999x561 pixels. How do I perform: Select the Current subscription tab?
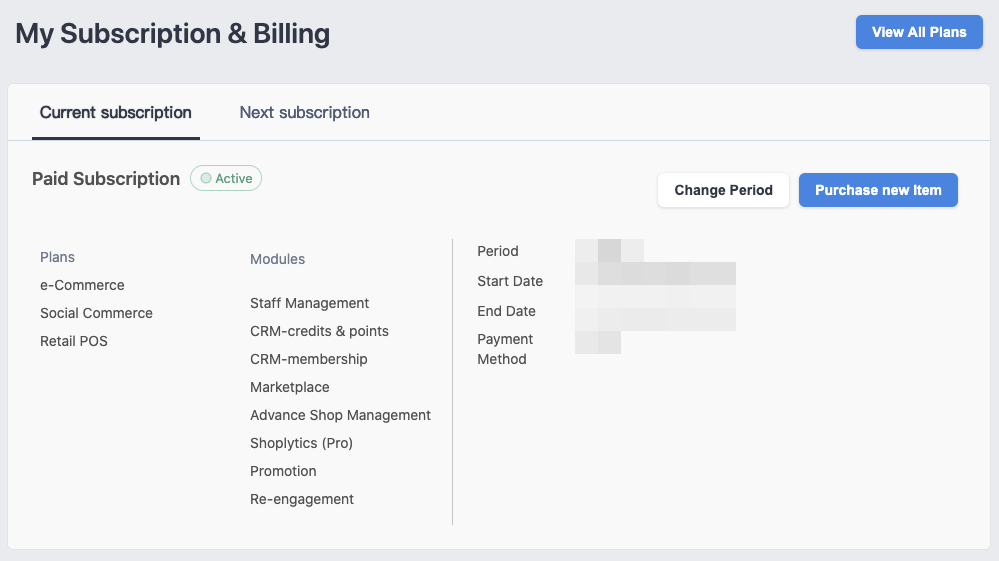pos(115,113)
